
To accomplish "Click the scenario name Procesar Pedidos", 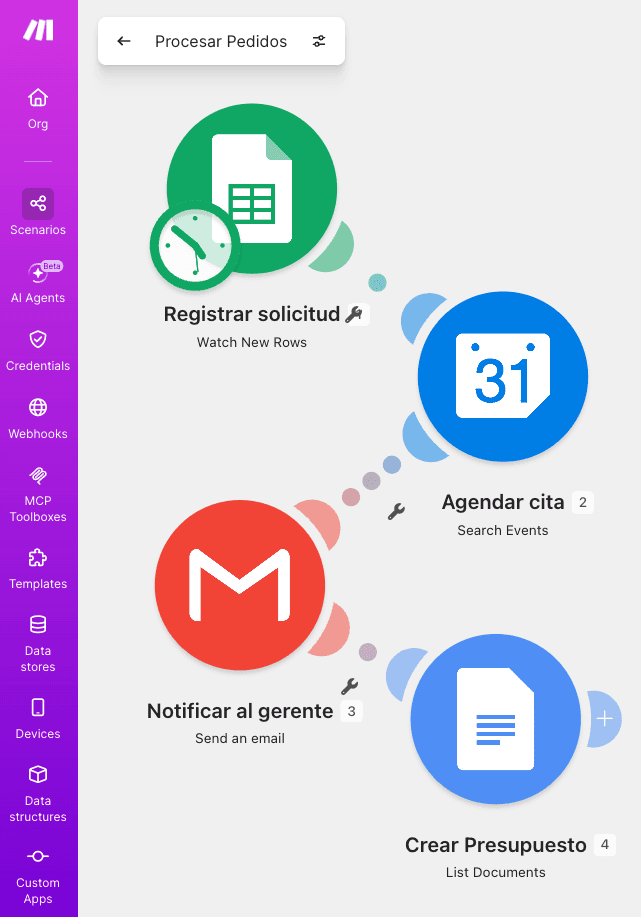I will (221, 42).
